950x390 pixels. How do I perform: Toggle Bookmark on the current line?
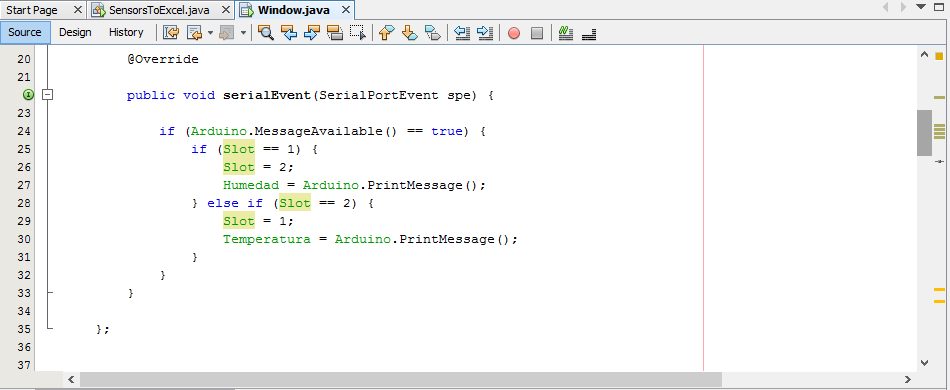[433, 33]
